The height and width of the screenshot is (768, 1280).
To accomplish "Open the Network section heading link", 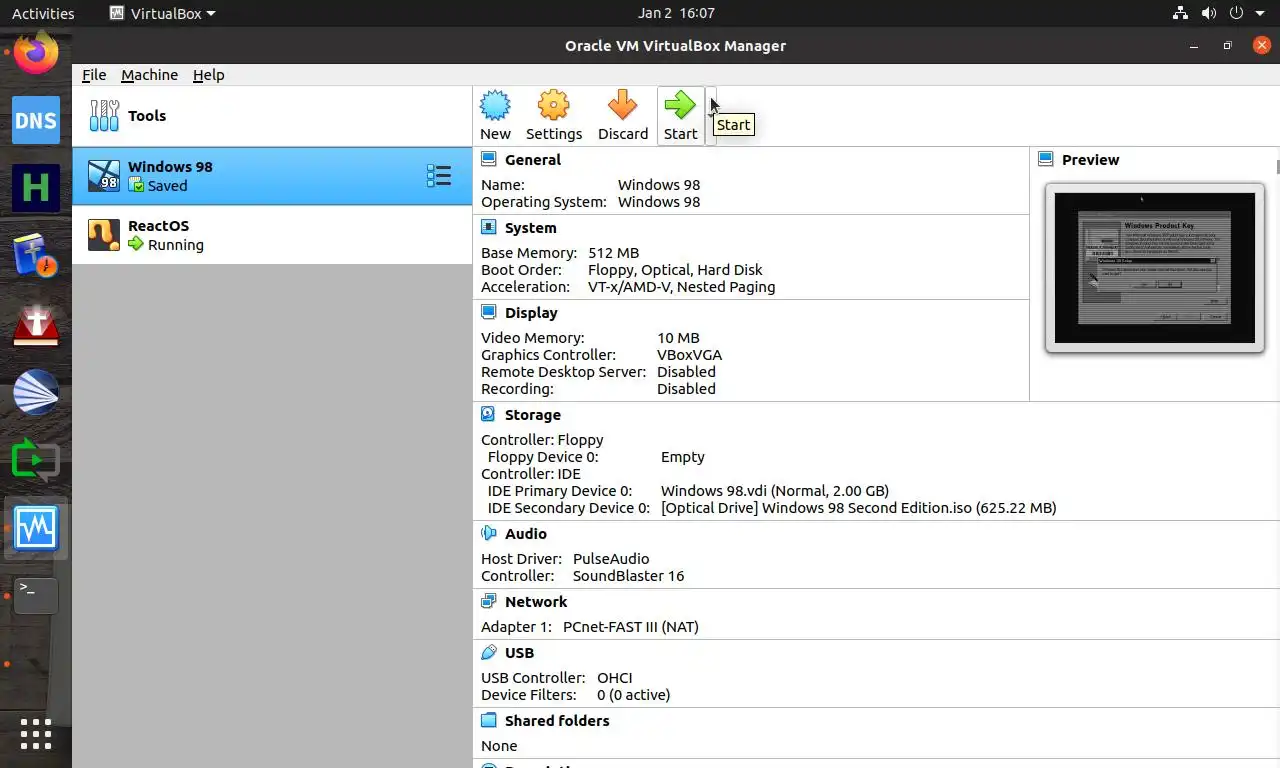I will pyautogui.click(x=536, y=602).
